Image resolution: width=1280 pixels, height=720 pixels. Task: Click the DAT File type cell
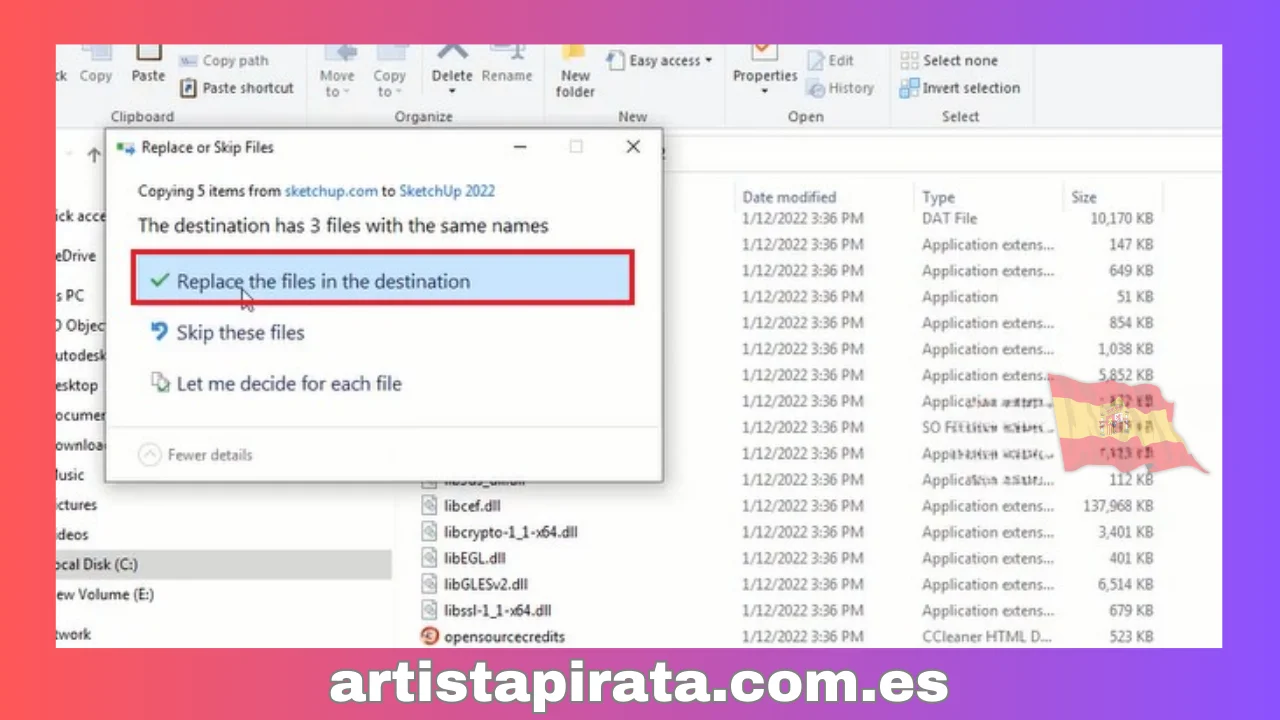[950, 218]
